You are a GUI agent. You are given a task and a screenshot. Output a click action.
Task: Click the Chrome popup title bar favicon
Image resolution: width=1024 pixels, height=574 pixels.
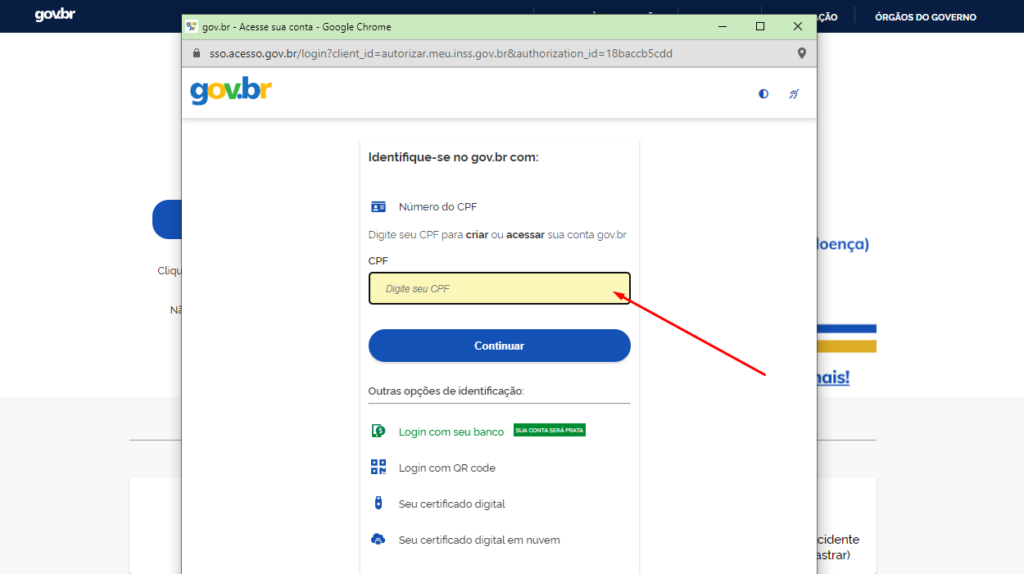[x=191, y=27]
